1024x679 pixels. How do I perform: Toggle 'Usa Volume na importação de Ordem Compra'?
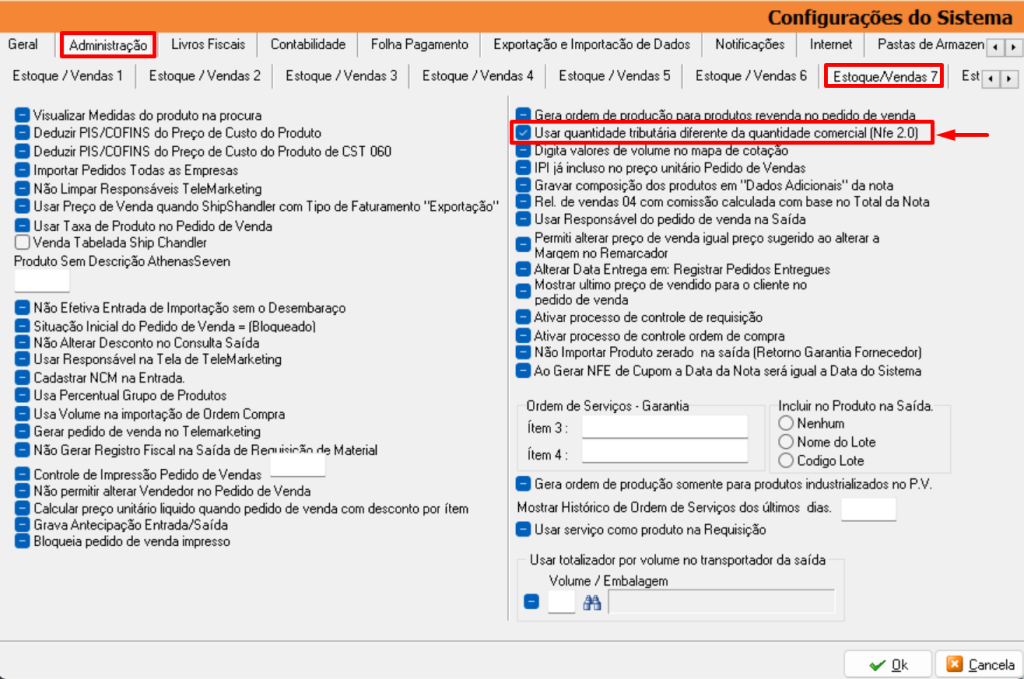click(22, 414)
